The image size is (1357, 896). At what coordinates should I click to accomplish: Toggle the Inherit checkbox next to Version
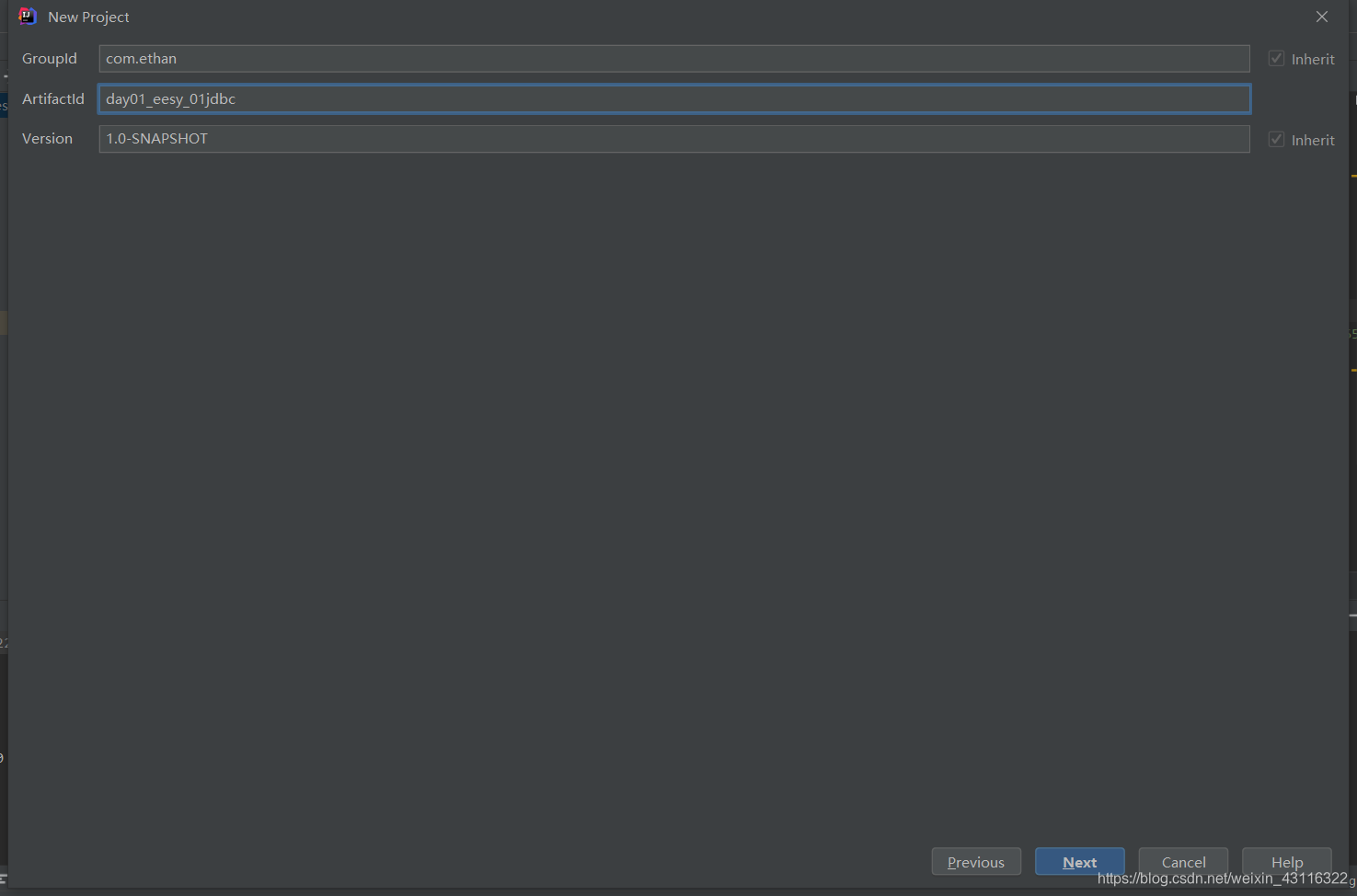[1276, 140]
